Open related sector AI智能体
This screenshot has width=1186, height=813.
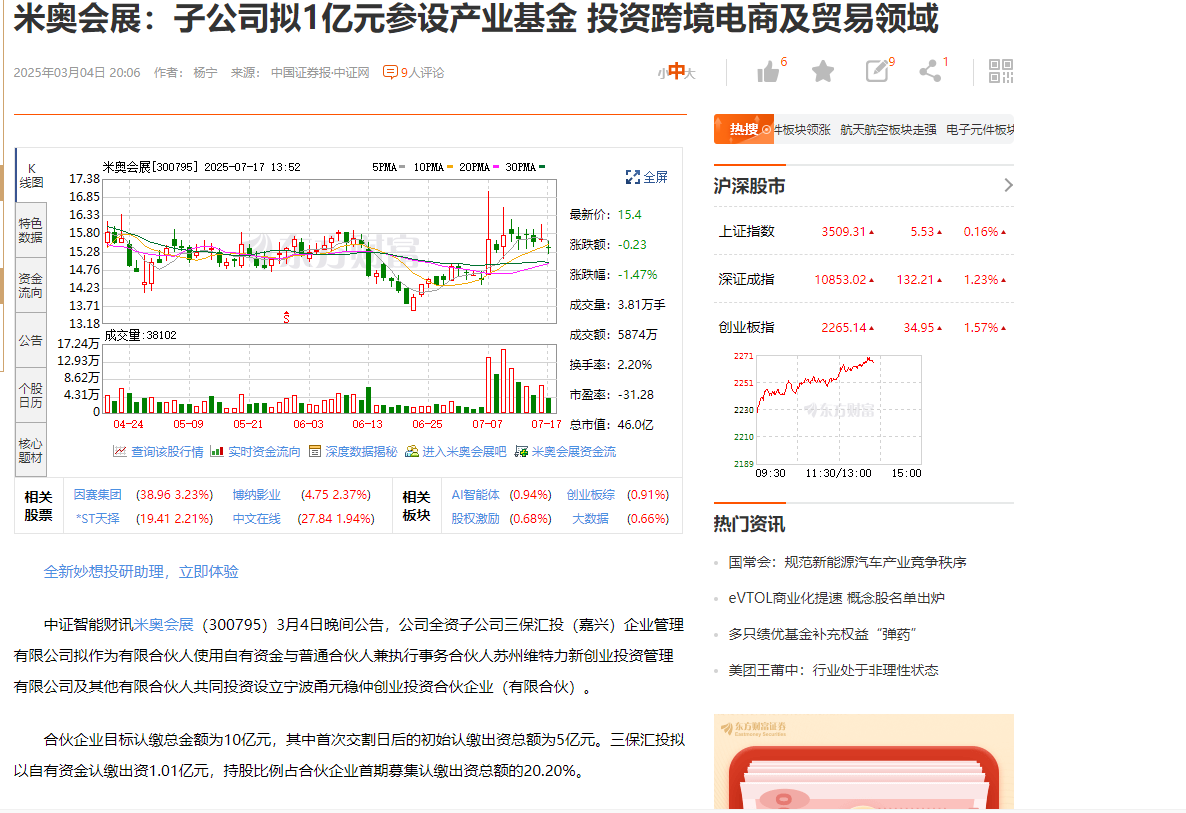pos(475,495)
